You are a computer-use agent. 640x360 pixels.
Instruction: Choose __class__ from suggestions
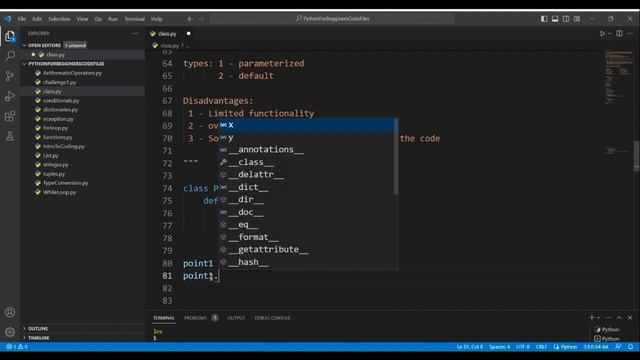(308, 162)
